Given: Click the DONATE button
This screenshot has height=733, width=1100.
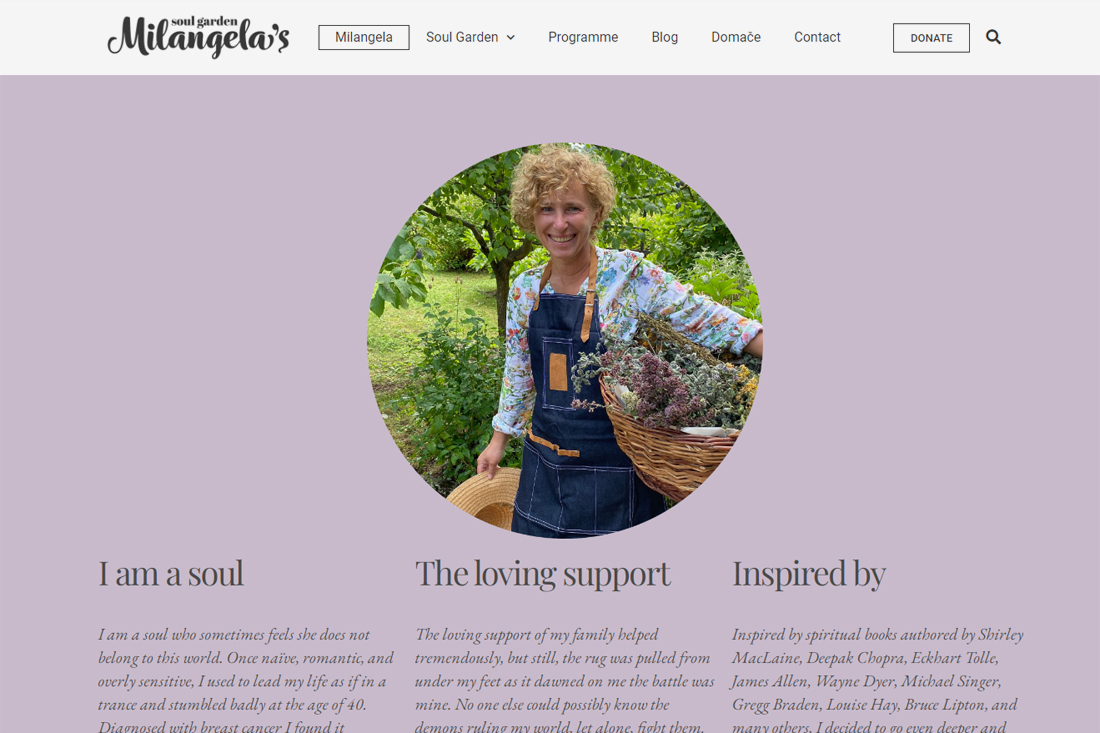Looking at the screenshot, I should (x=931, y=38).
